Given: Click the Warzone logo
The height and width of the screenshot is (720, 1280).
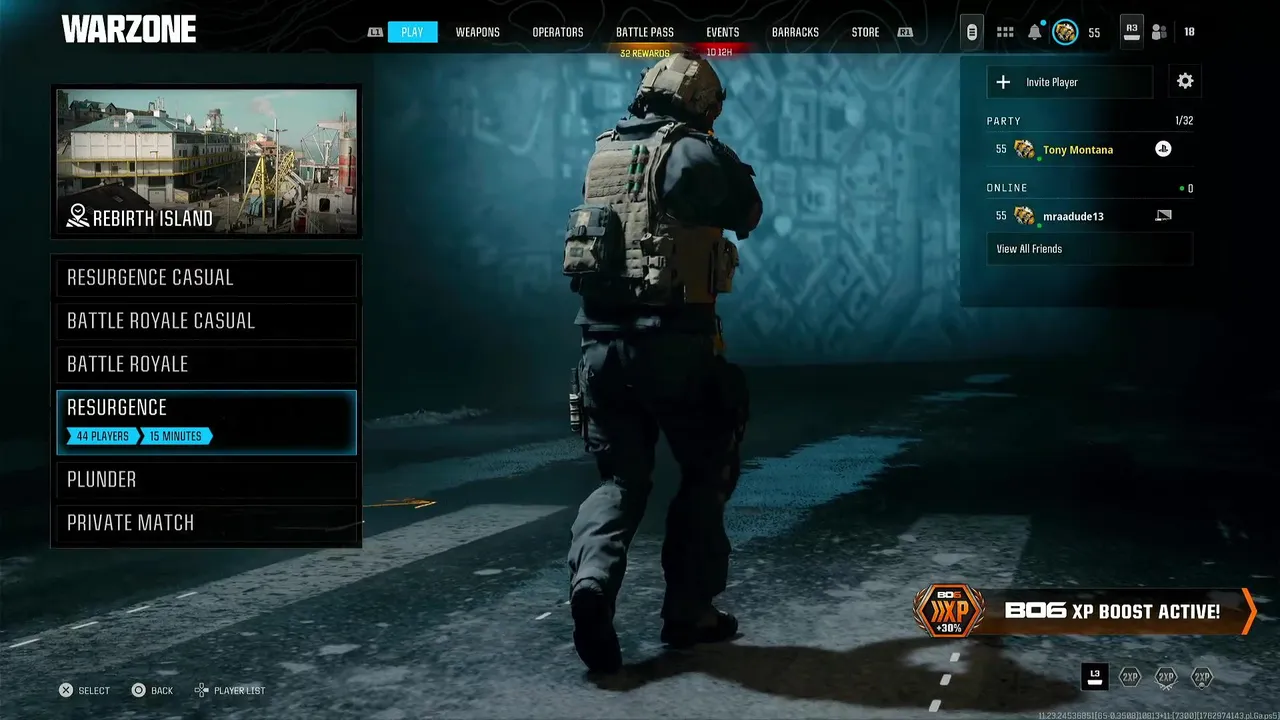Looking at the screenshot, I should pos(129,30).
